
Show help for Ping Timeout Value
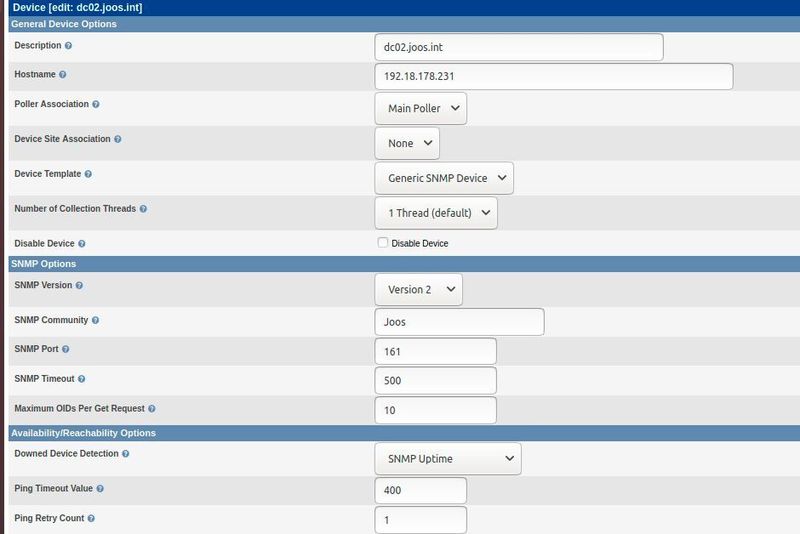100,489
